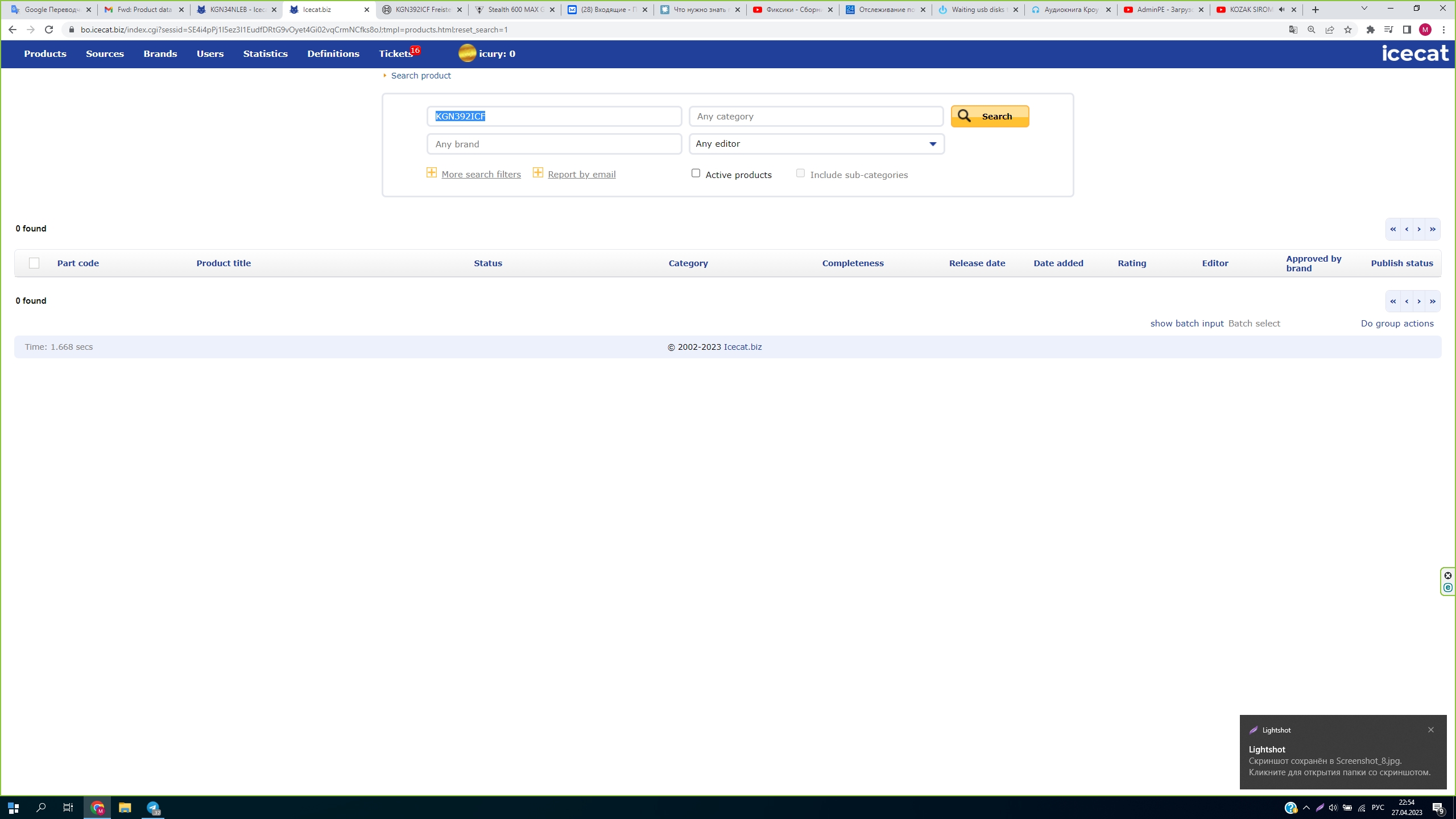The height and width of the screenshot is (819, 1456).
Task: Navigate to the Definitions menu section
Action: point(333,53)
